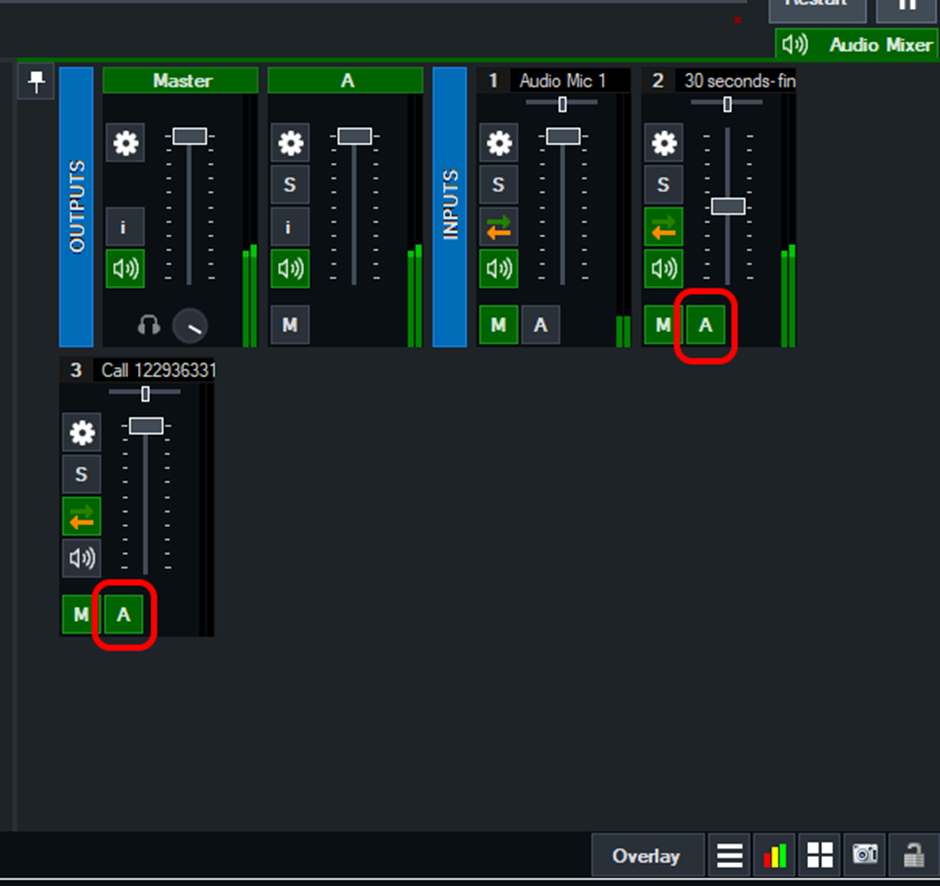
Task: Open the hamburger menu next to Overlay
Action: click(x=730, y=855)
